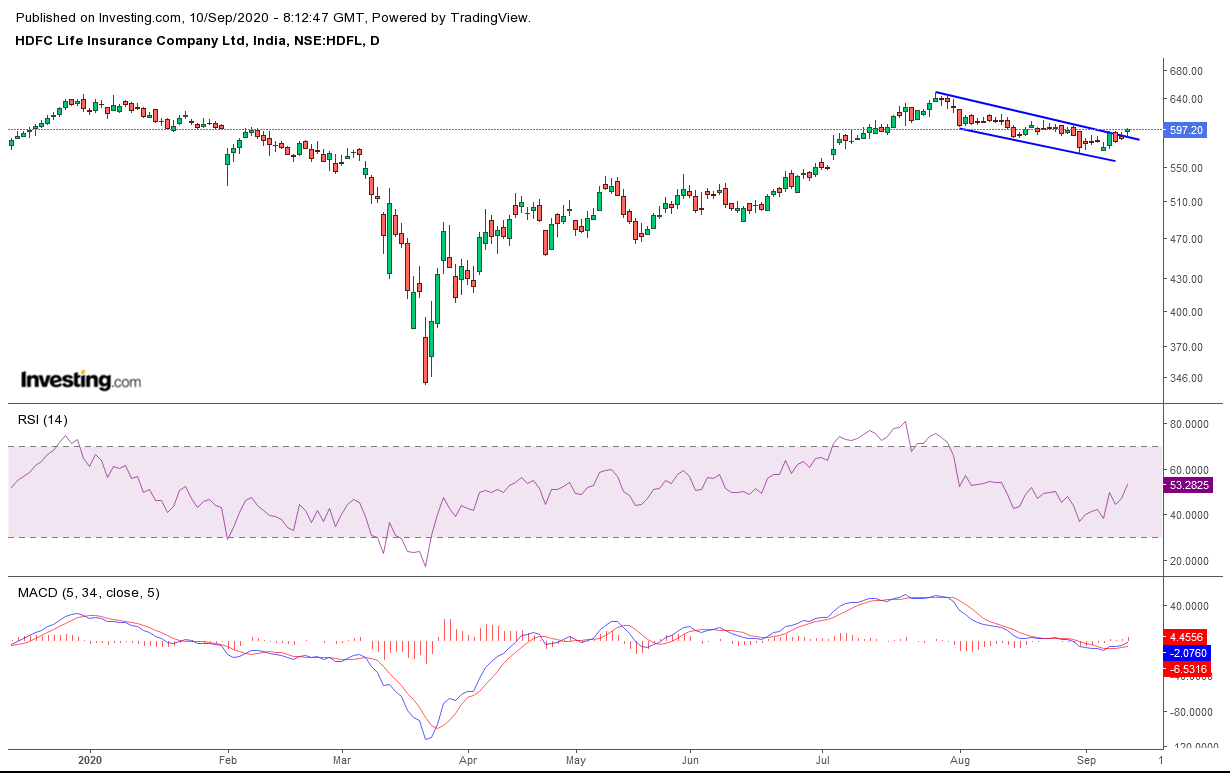Click the Feb label on time axis
Screen dimensions: 1230x773
pos(227,761)
